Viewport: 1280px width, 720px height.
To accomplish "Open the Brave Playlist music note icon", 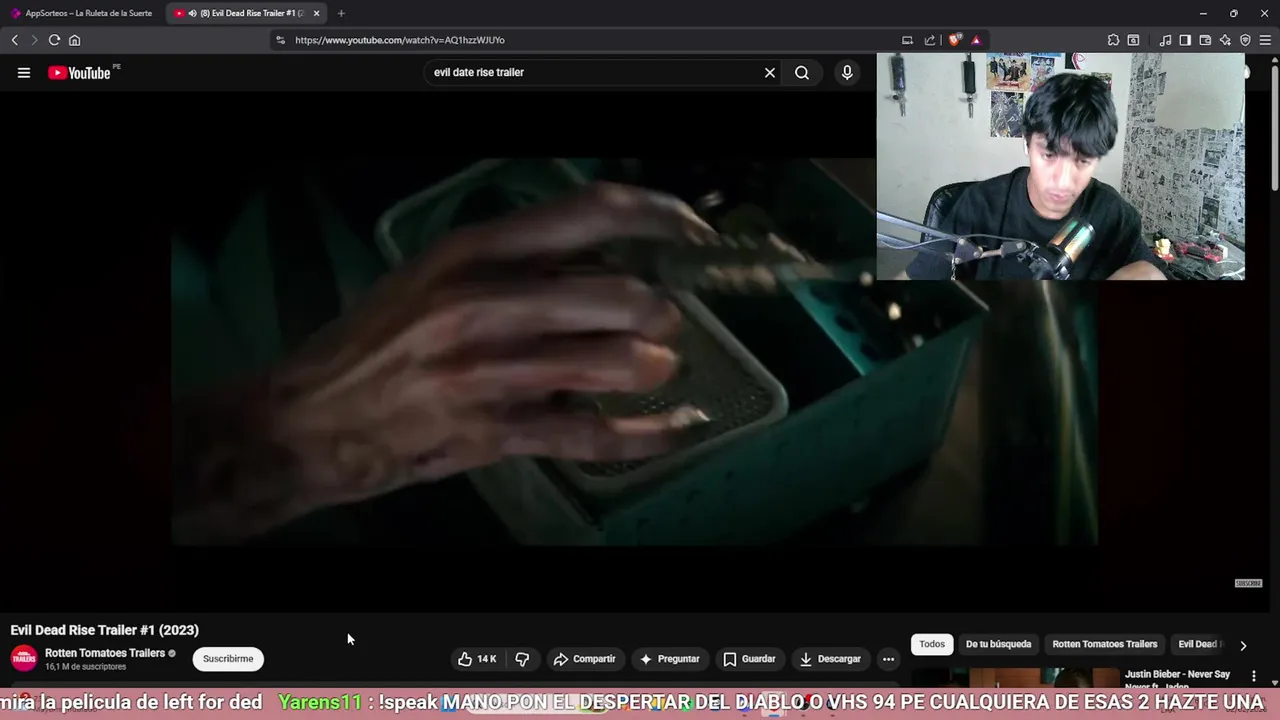I will click(x=1165, y=40).
